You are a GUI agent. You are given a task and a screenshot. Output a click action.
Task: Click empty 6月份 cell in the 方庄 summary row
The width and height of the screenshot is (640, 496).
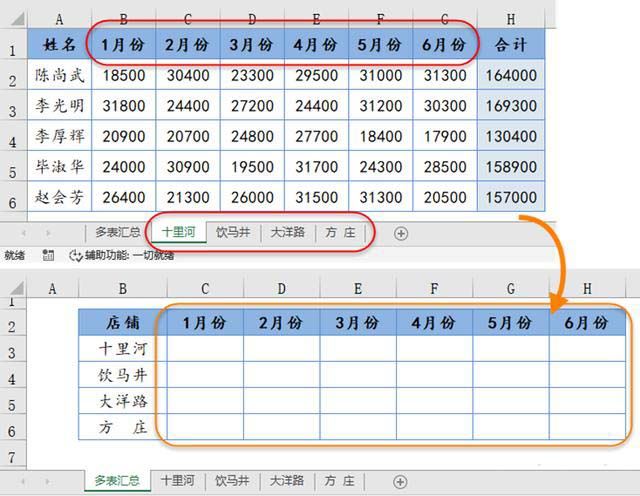(x=587, y=427)
